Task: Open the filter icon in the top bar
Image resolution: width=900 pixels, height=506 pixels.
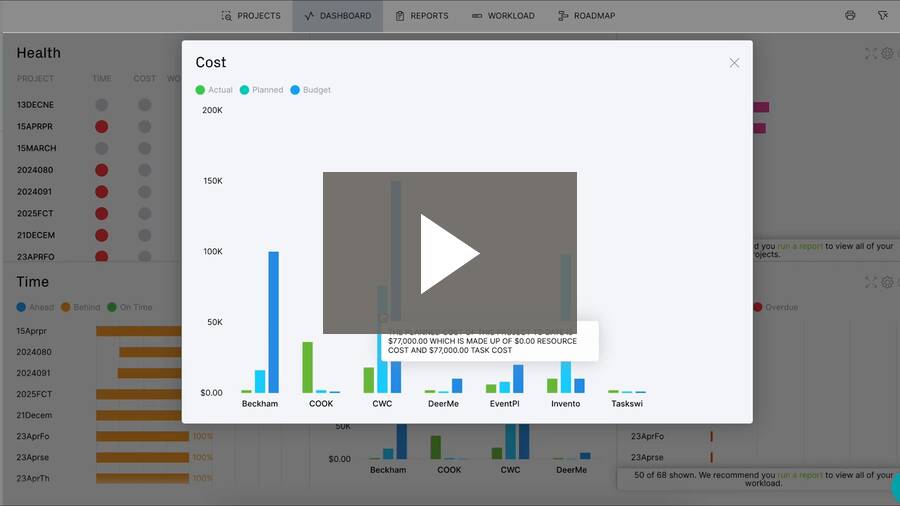Action: coord(883,15)
